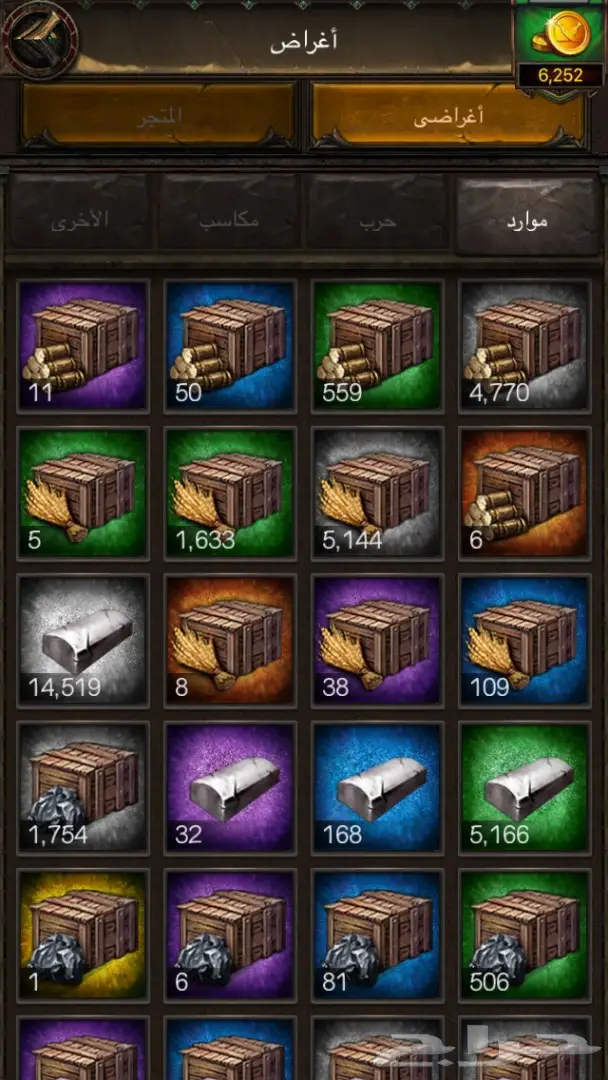Open the gold coins balance icon

tap(558, 34)
